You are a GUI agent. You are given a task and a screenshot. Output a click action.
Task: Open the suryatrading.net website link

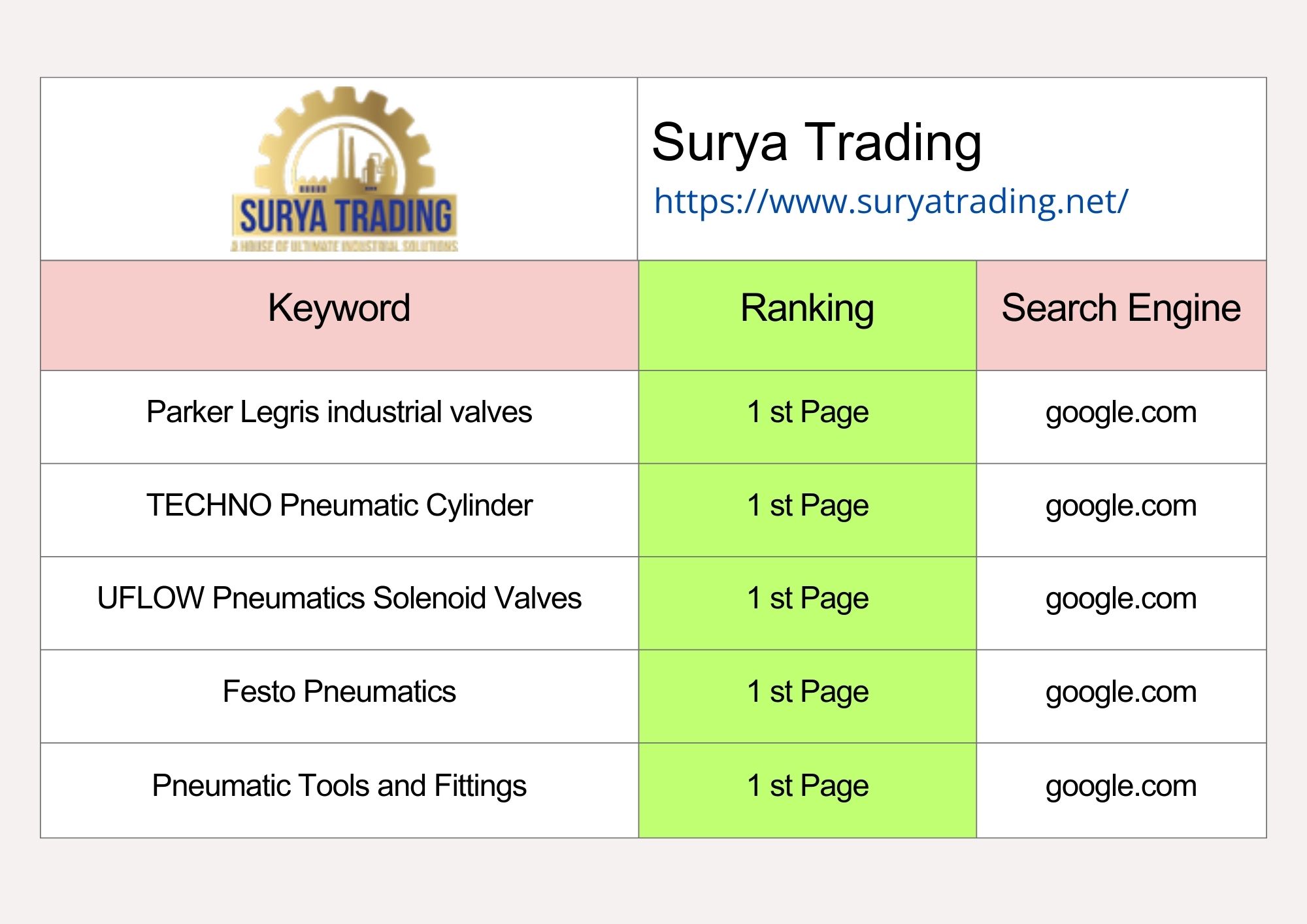pos(891,201)
